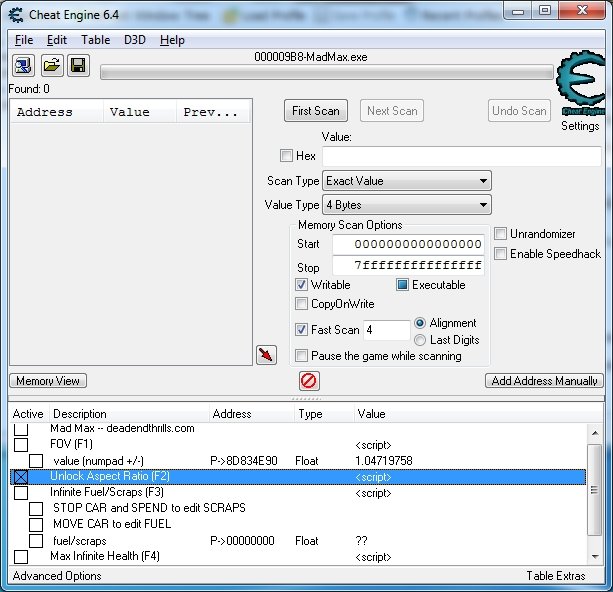Open the File menu

[24, 40]
